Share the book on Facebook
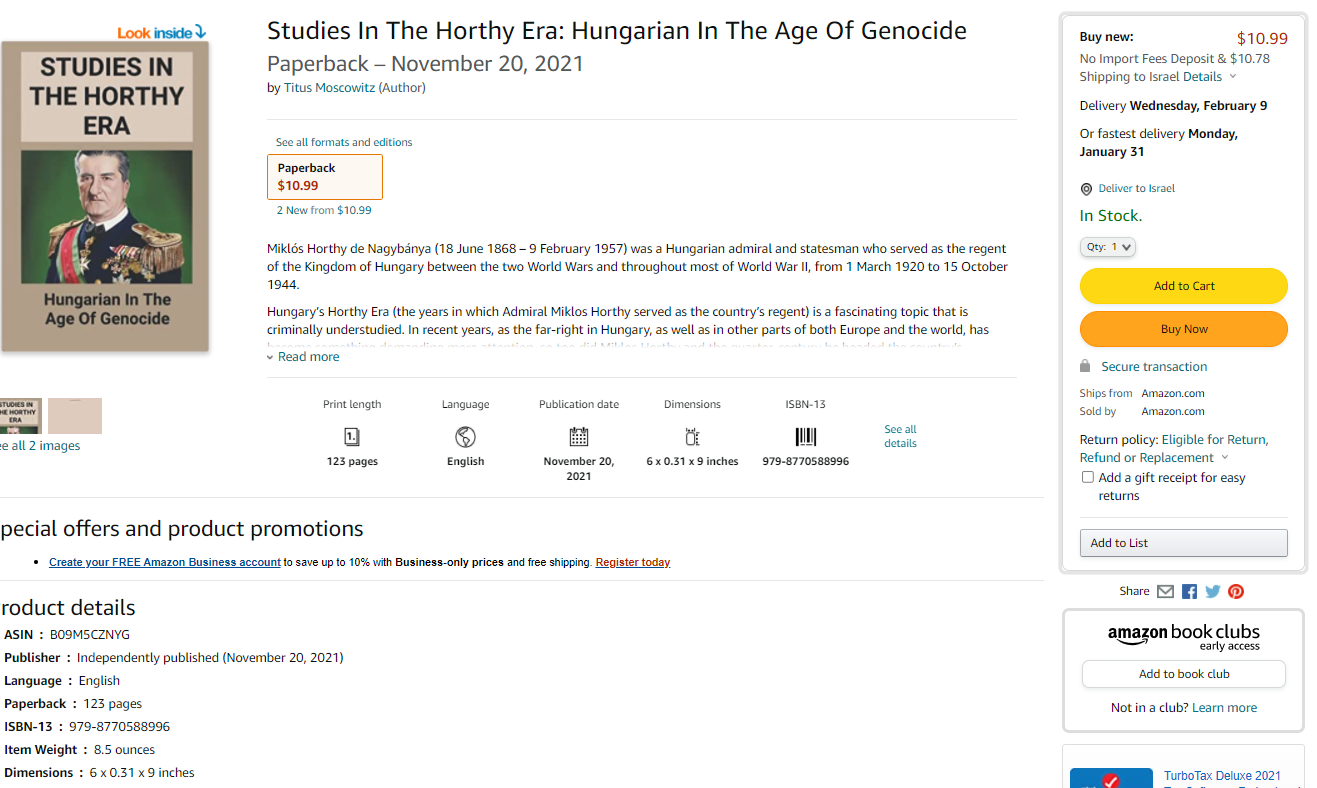 (1189, 591)
